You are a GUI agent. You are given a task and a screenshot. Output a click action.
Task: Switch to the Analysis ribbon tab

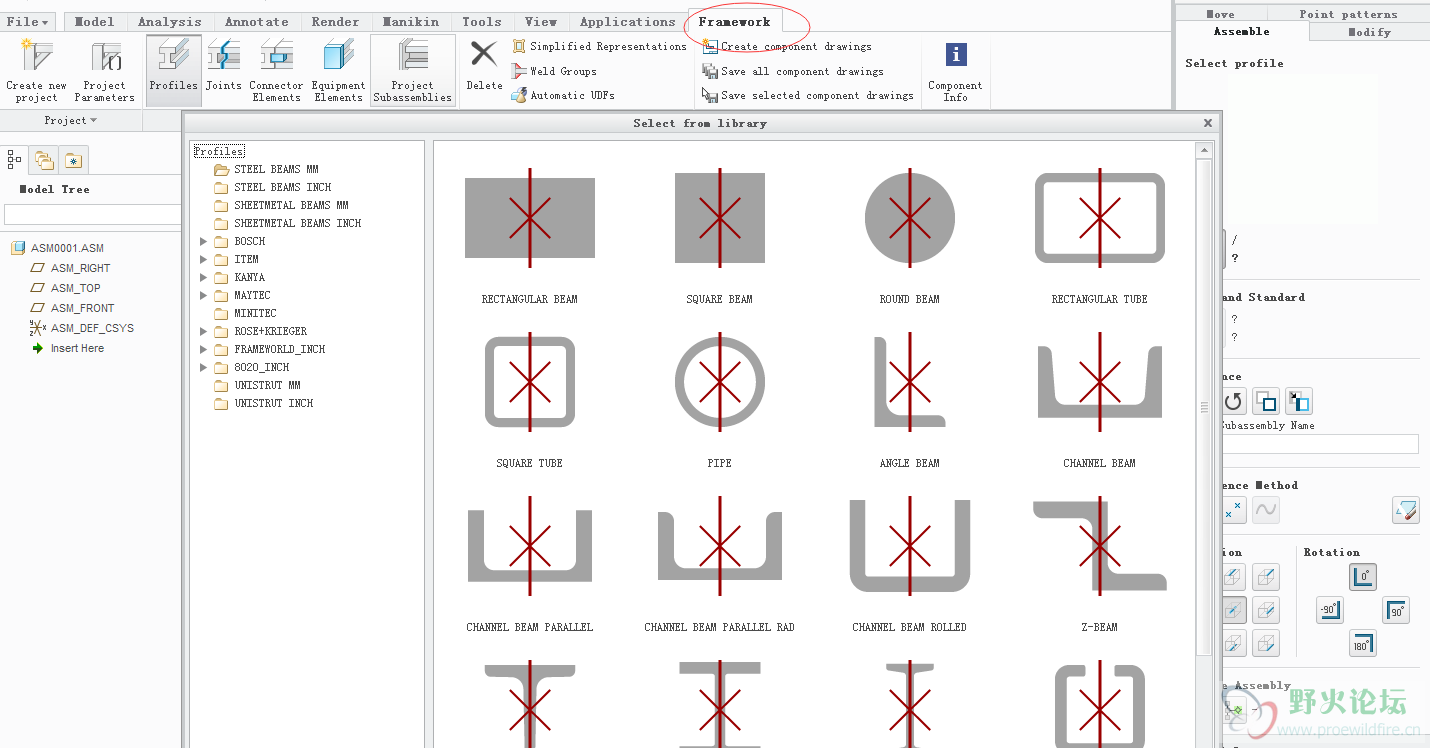tap(169, 21)
